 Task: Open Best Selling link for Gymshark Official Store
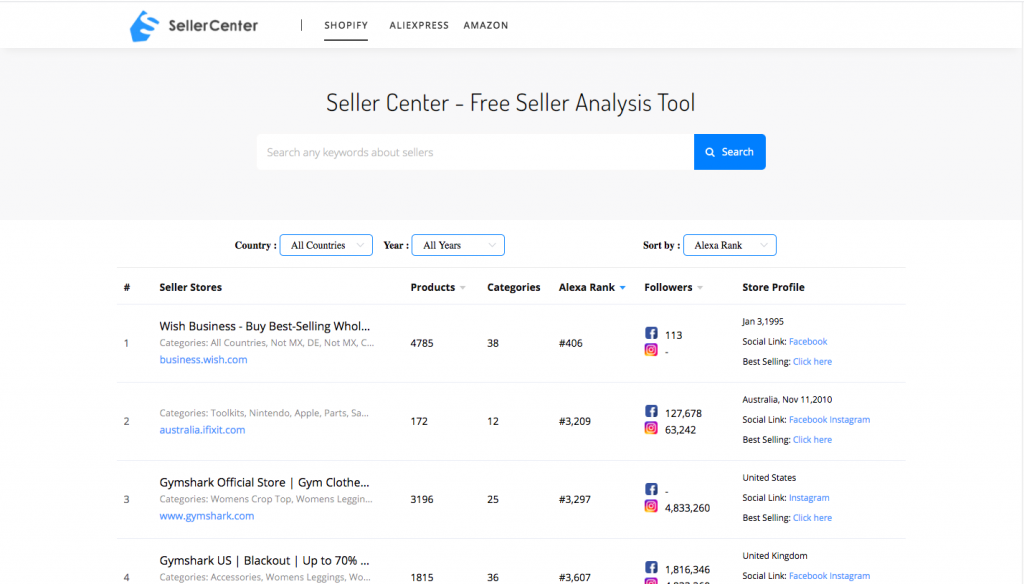[x=812, y=518]
